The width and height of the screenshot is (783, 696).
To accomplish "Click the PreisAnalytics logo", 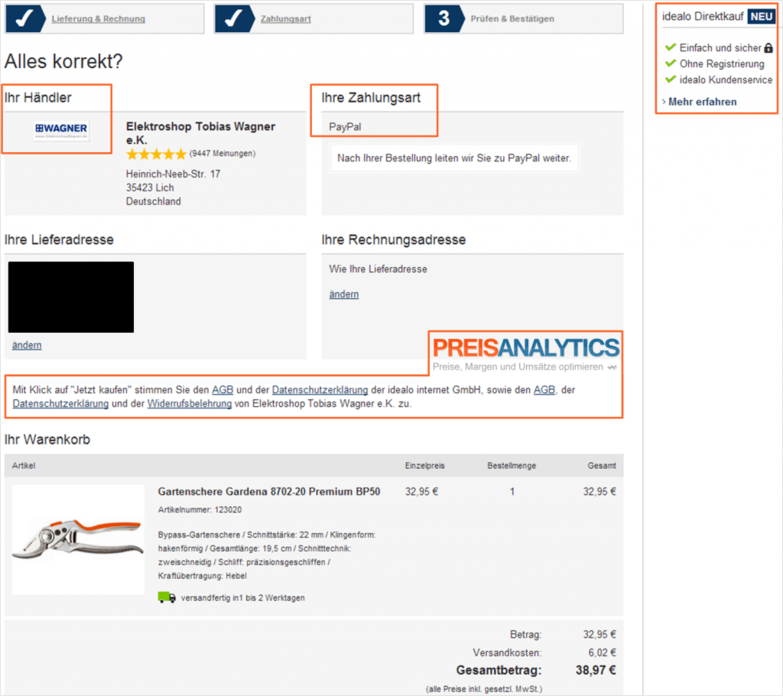I will click(526, 348).
